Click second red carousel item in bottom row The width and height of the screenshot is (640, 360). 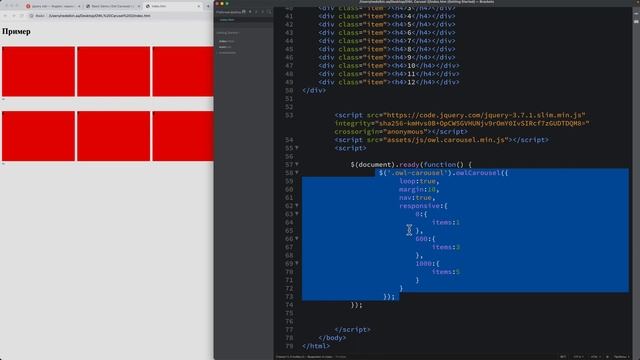pyautogui.click(x=113, y=136)
